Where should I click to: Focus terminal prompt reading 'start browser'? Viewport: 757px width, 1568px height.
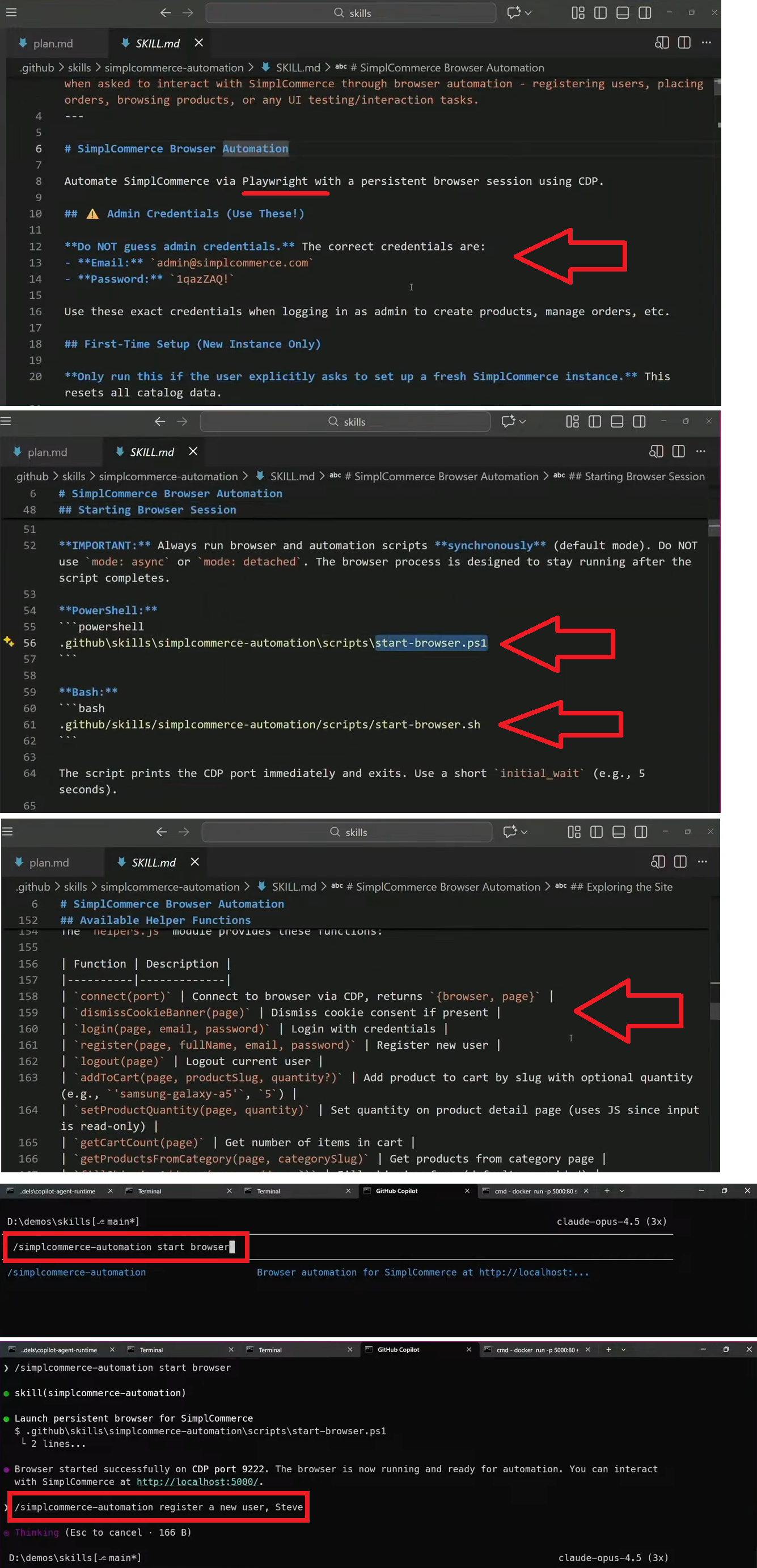coord(124,1247)
